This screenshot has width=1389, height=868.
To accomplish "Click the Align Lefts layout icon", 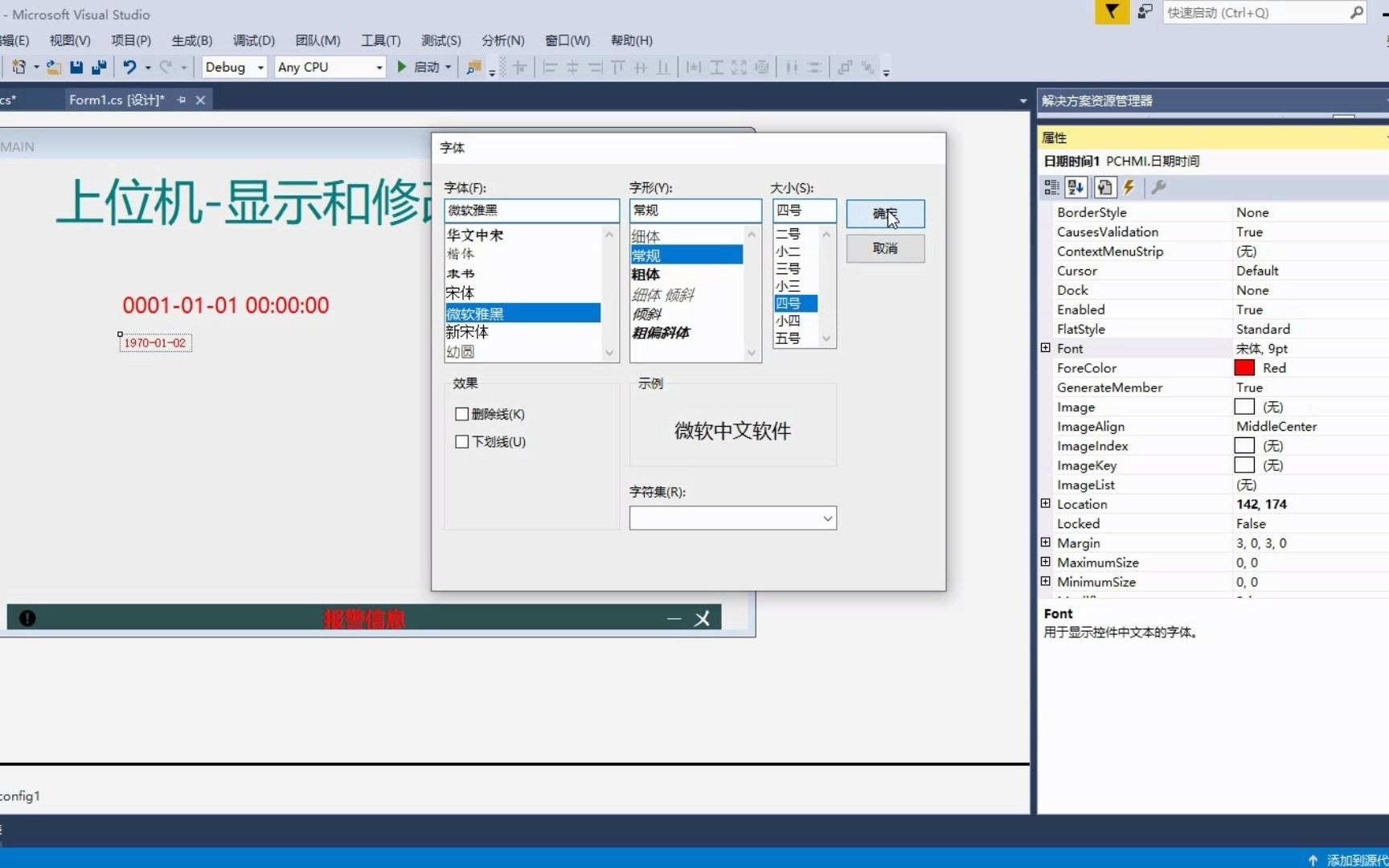I will click(x=550, y=68).
